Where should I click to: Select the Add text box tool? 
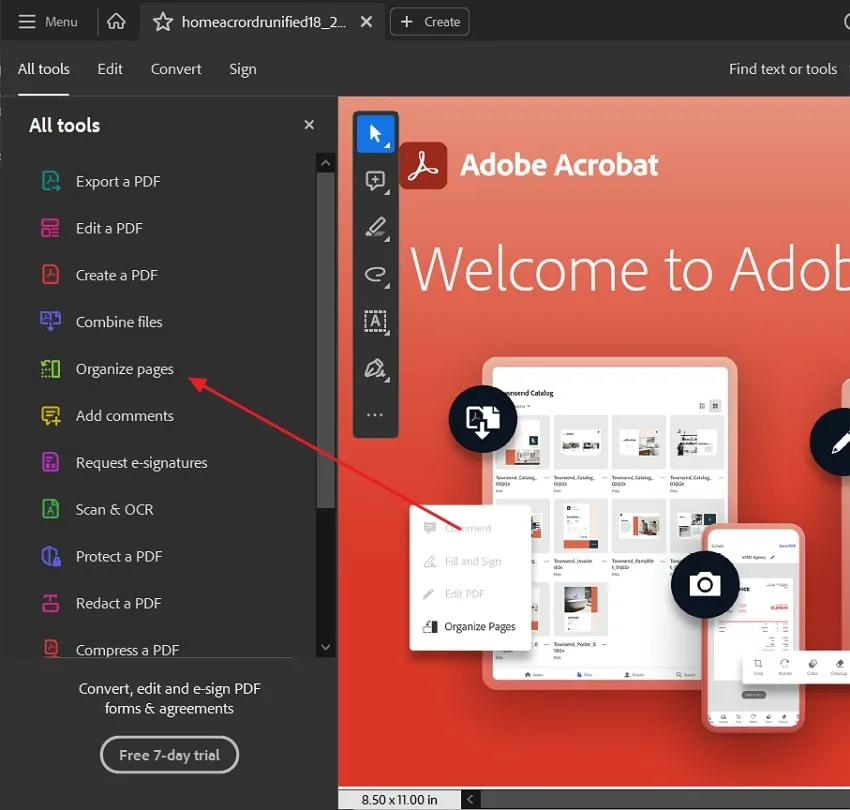(x=375, y=321)
